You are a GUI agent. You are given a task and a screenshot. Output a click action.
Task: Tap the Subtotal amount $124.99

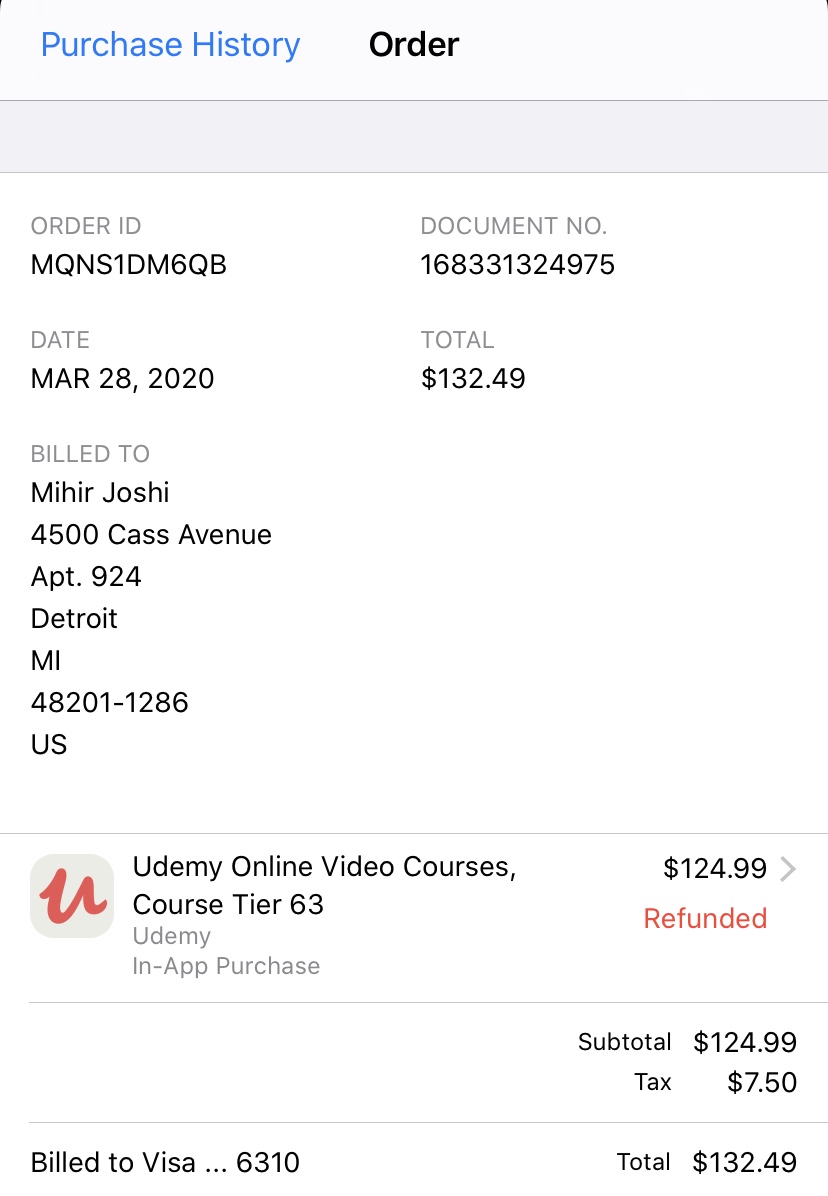(744, 1043)
